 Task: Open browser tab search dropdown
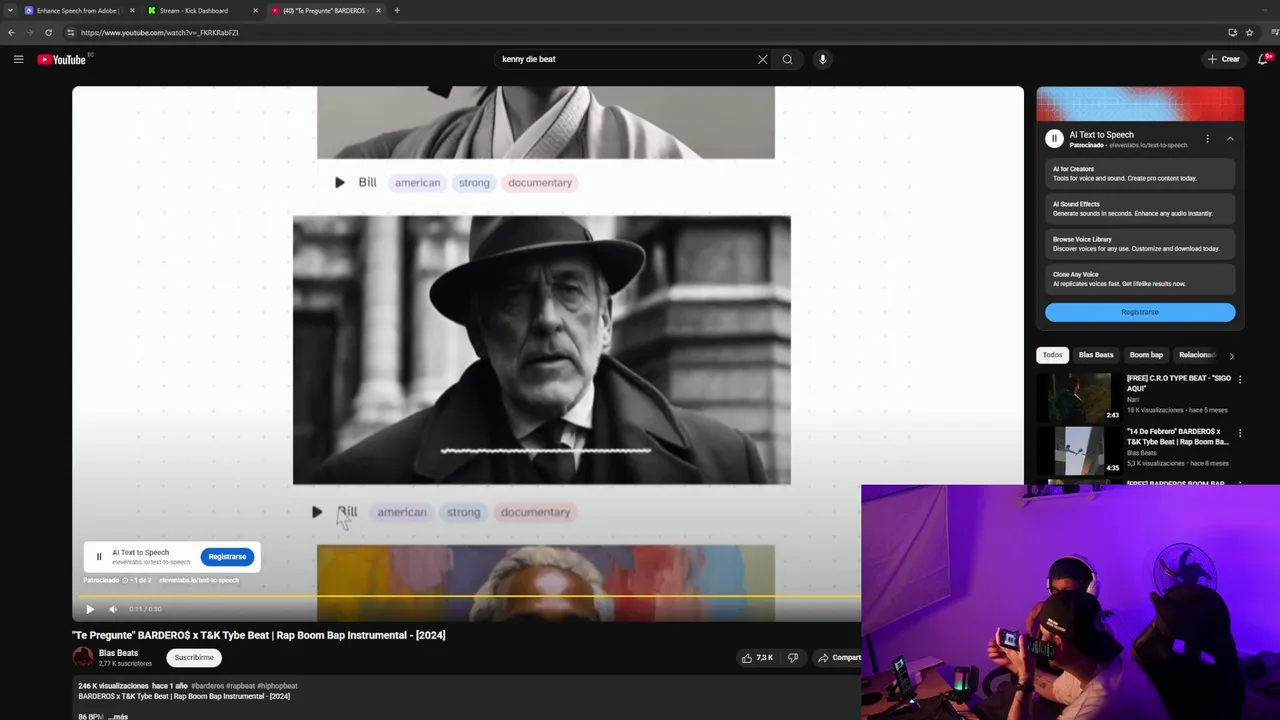[9, 10]
